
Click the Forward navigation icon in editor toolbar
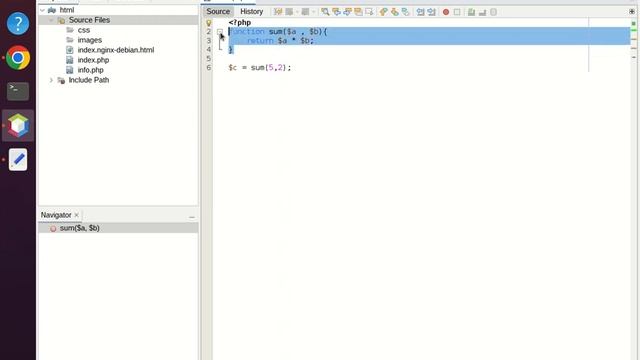coord(305,12)
